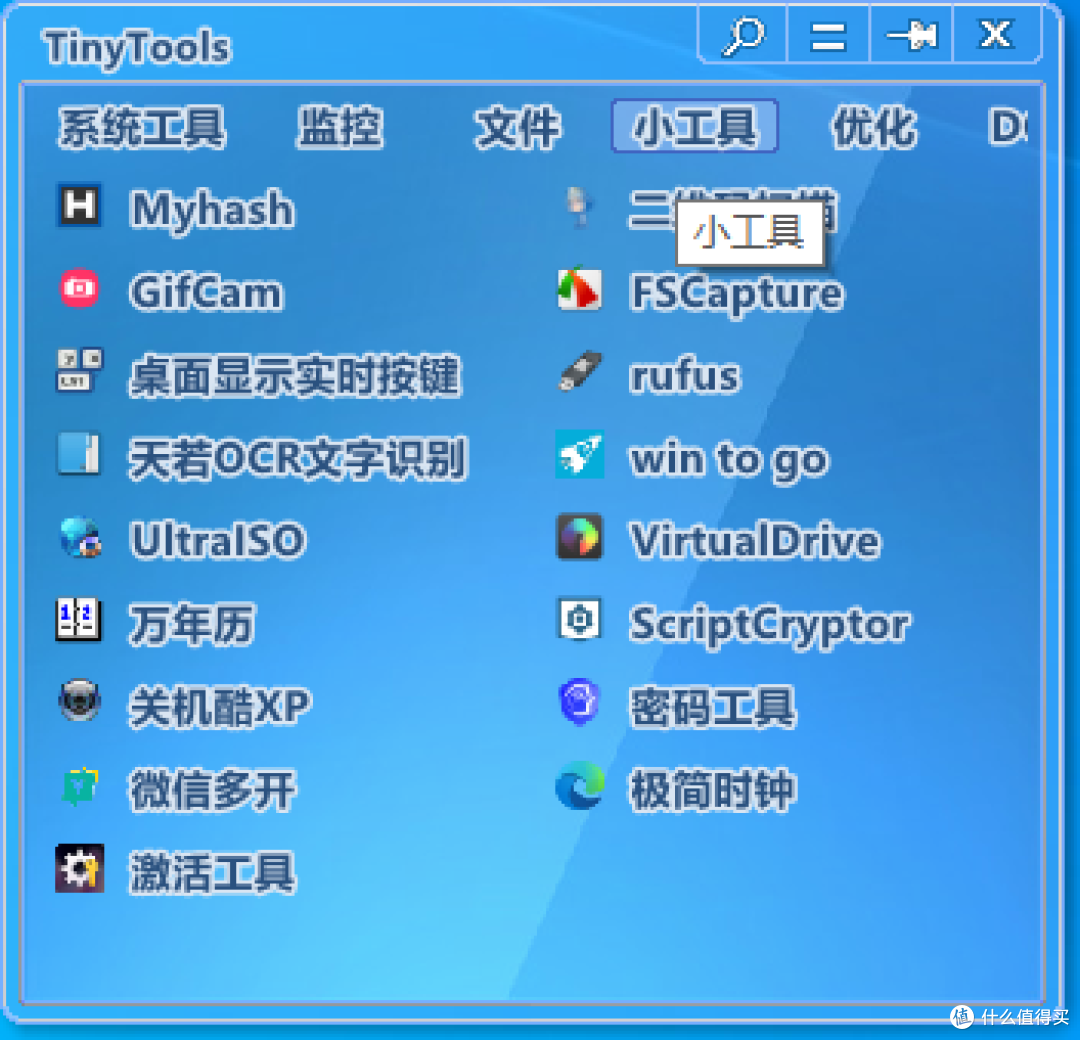This screenshot has height=1040, width=1080.
Task: Switch to the 优化 tab
Action: click(x=874, y=127)
